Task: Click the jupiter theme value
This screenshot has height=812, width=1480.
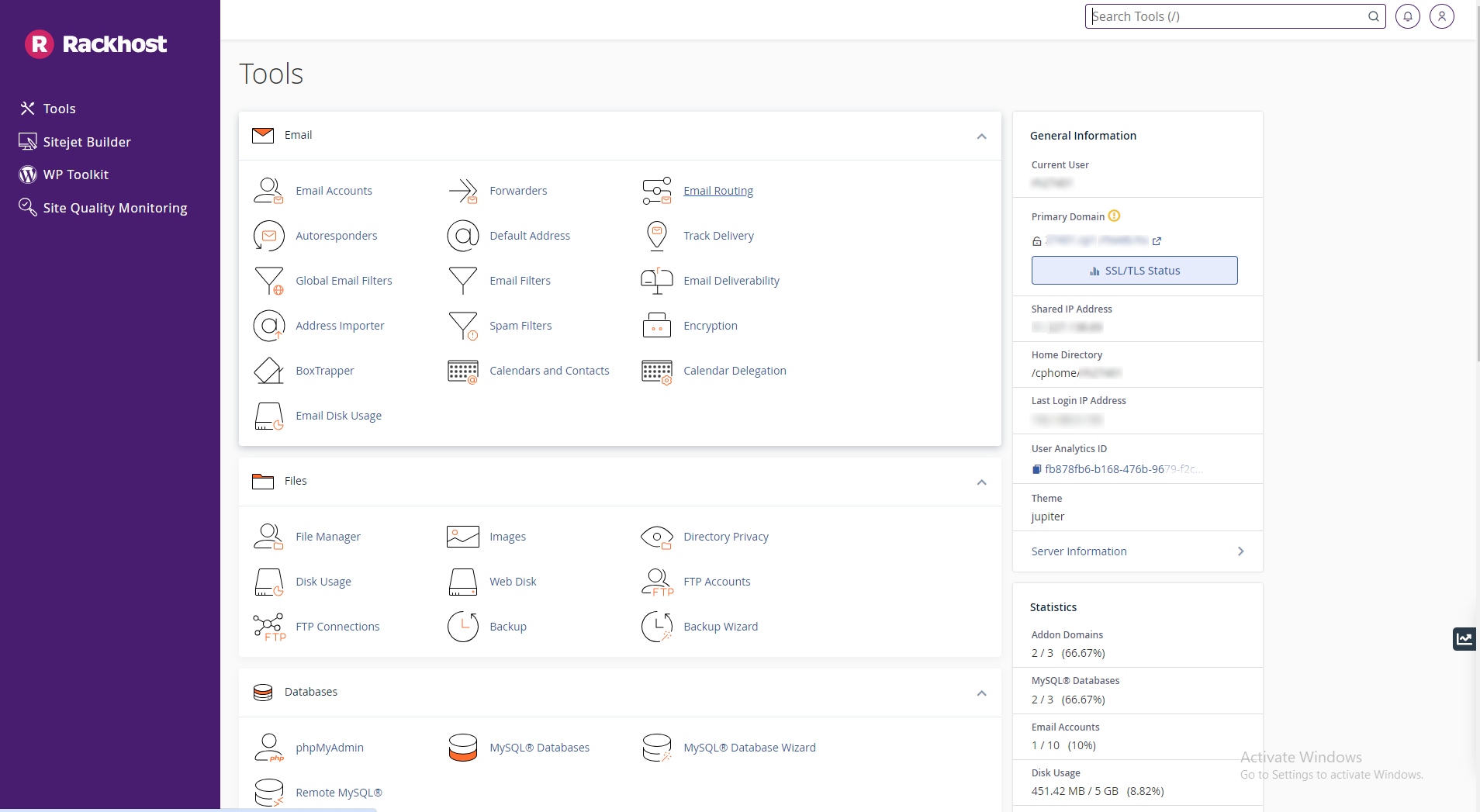Action: click(1047, 517)
